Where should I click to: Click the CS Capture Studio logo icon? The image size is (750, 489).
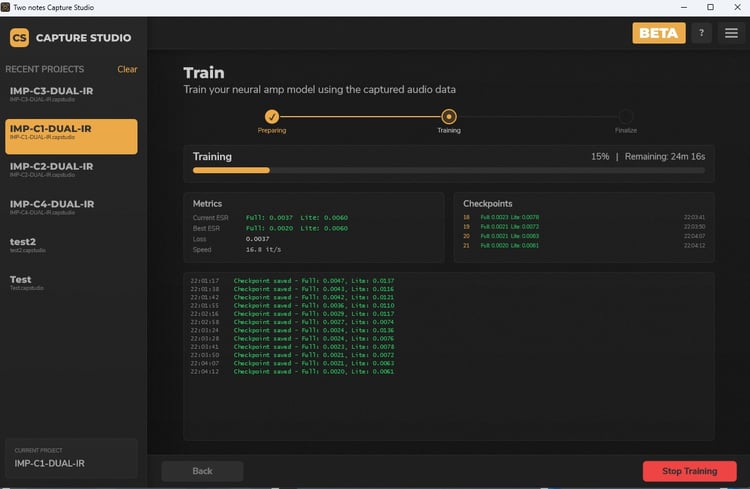click(x=19, y=38)
